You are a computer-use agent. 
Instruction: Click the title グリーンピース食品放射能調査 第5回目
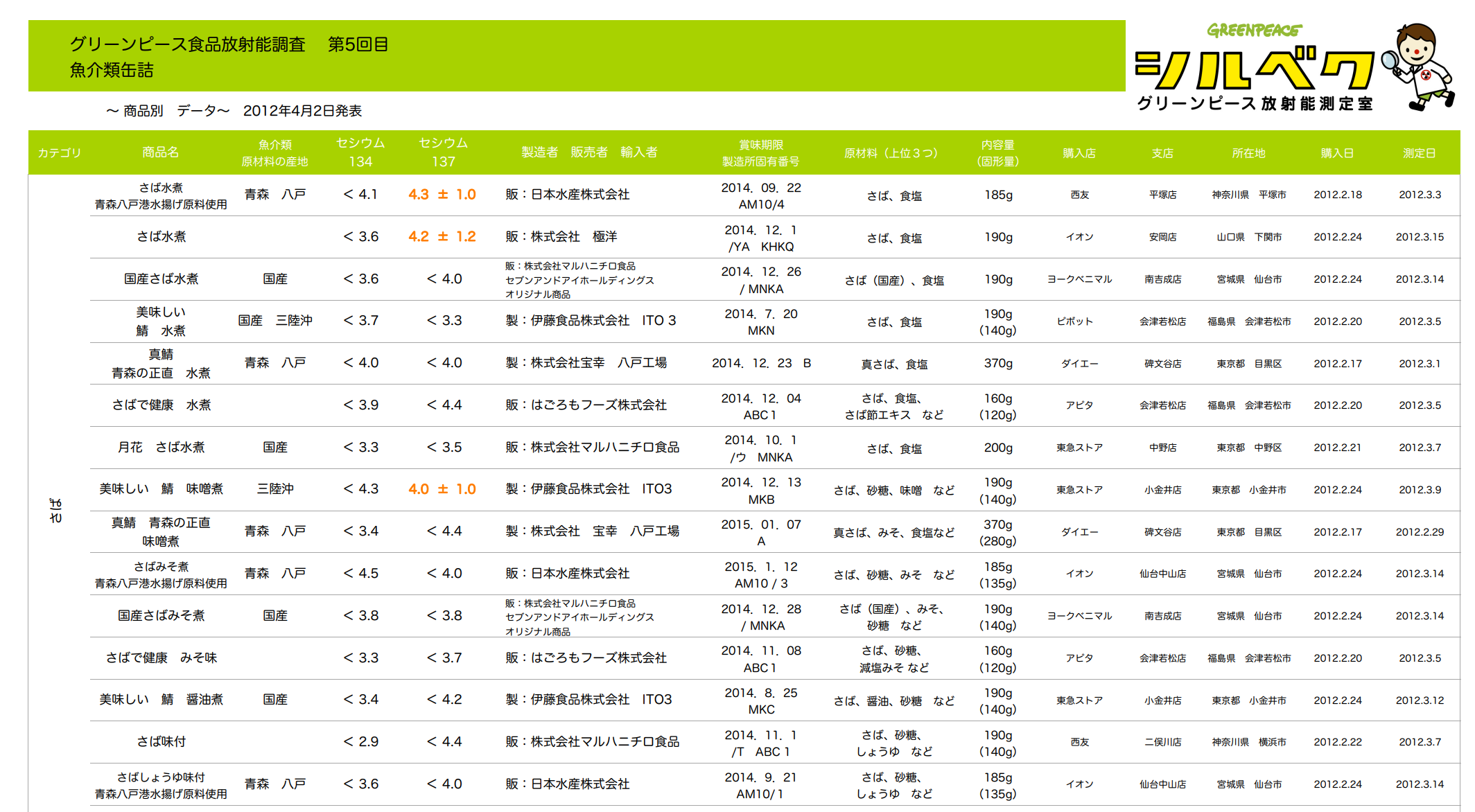(x=229, y=44)
